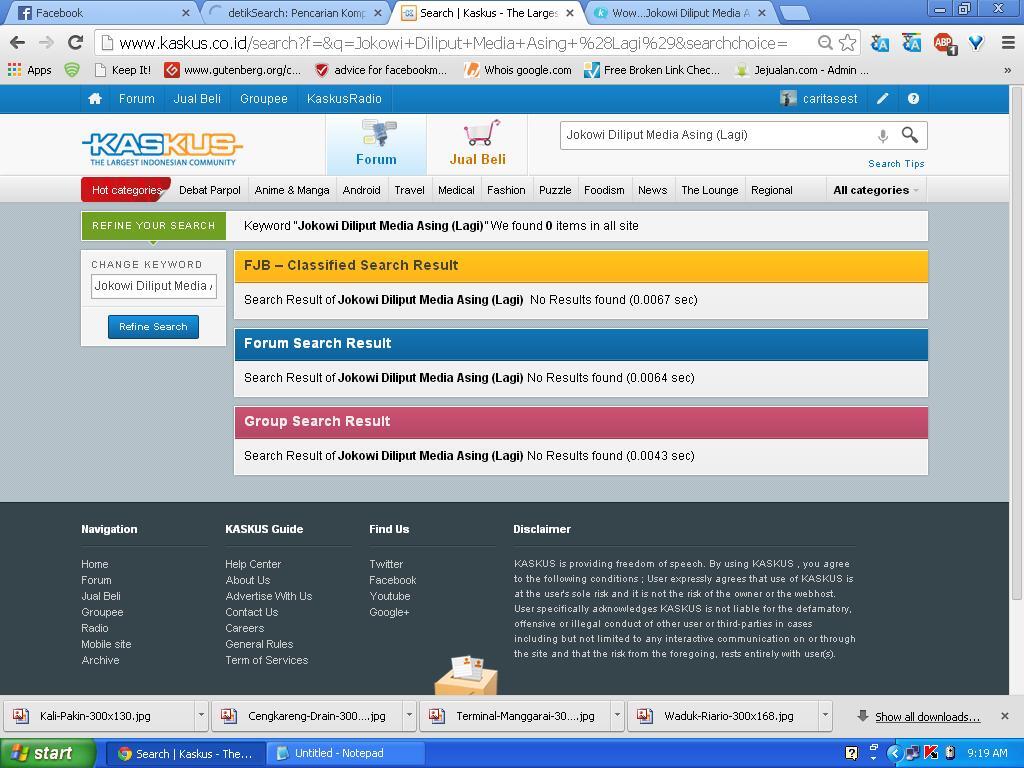
Task: Select the Anime & Manga category
Action: click(292, 190)
